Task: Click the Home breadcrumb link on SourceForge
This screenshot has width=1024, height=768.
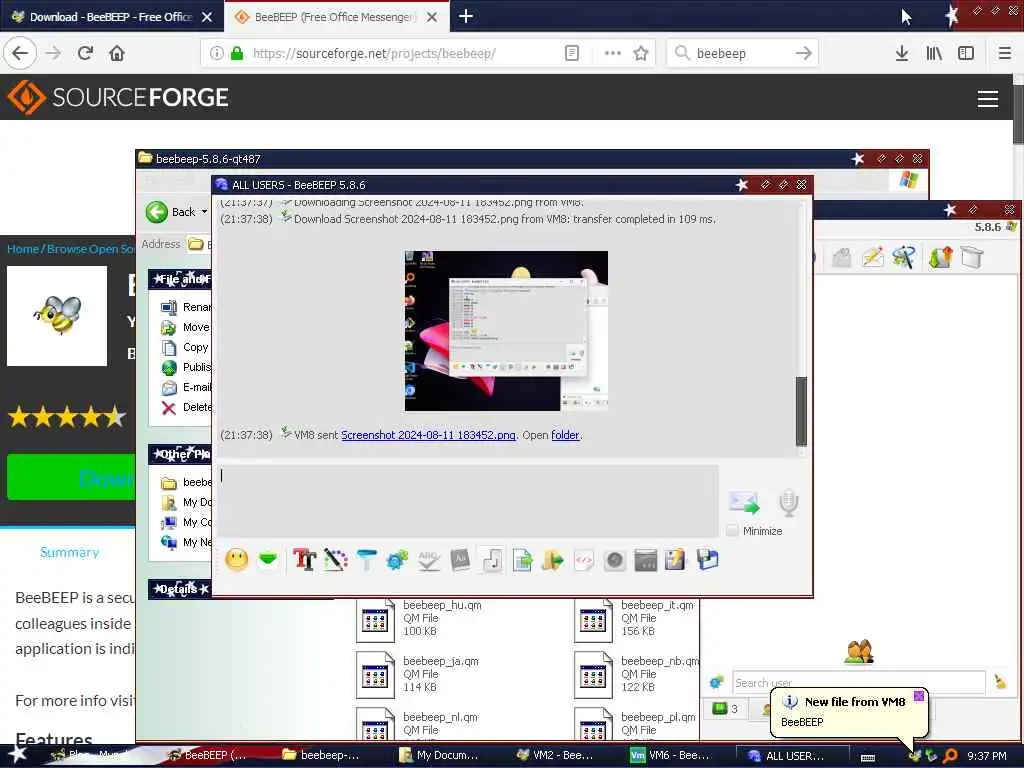Action: tap(23, 249)
